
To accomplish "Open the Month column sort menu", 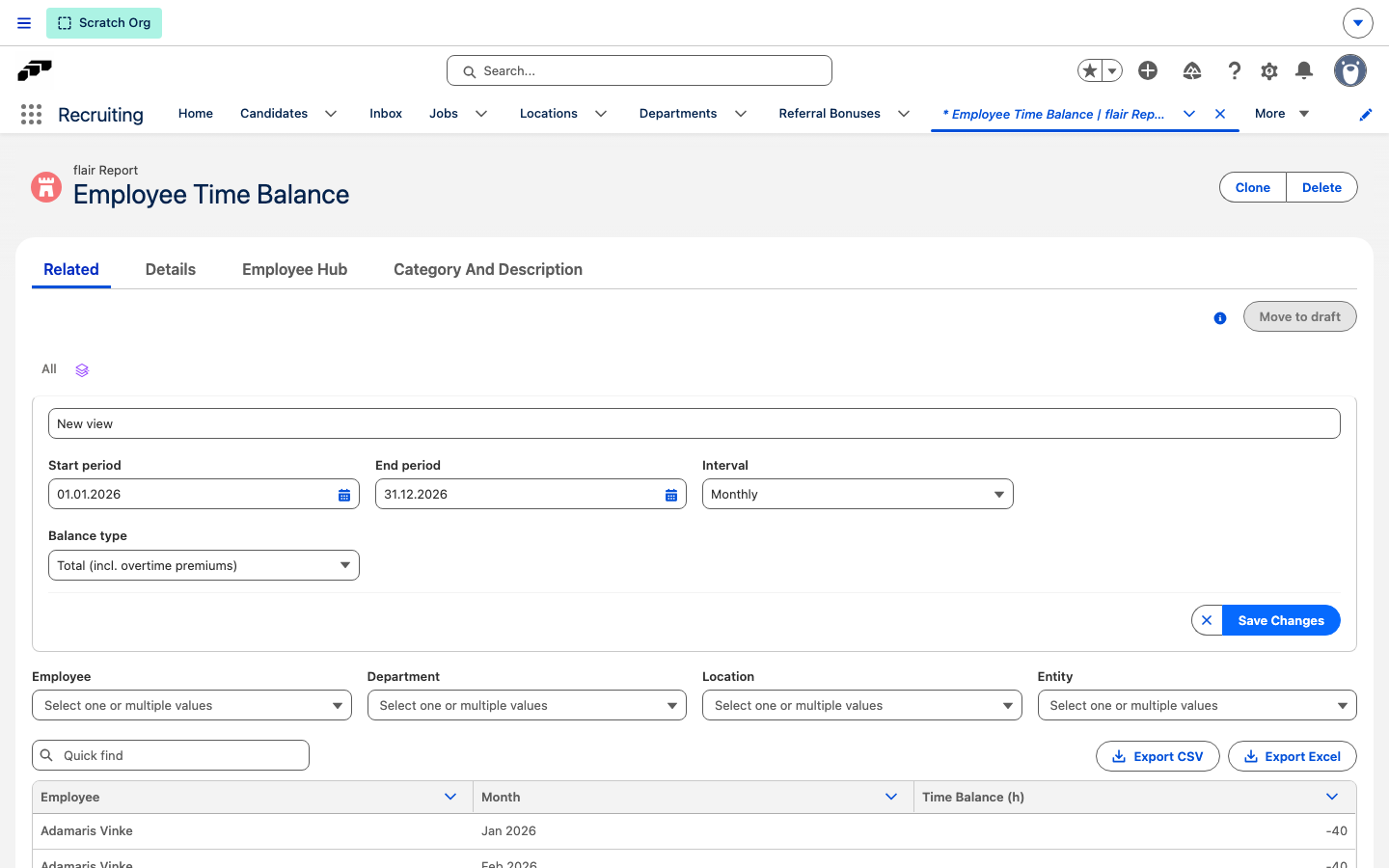I will [891, 797].
